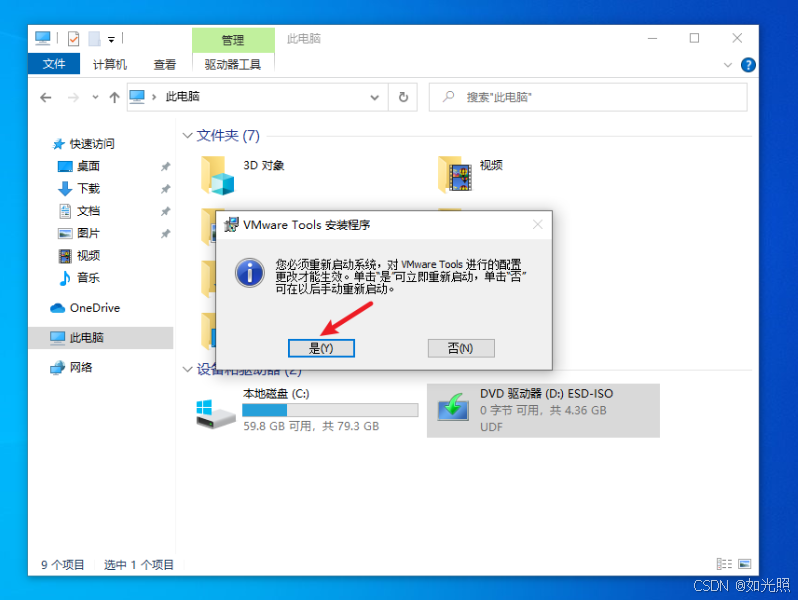Click the pin icon beside 桌面
Image resolution: width=798 pixels, height=600 pixels.
click(x=165, y=166)
